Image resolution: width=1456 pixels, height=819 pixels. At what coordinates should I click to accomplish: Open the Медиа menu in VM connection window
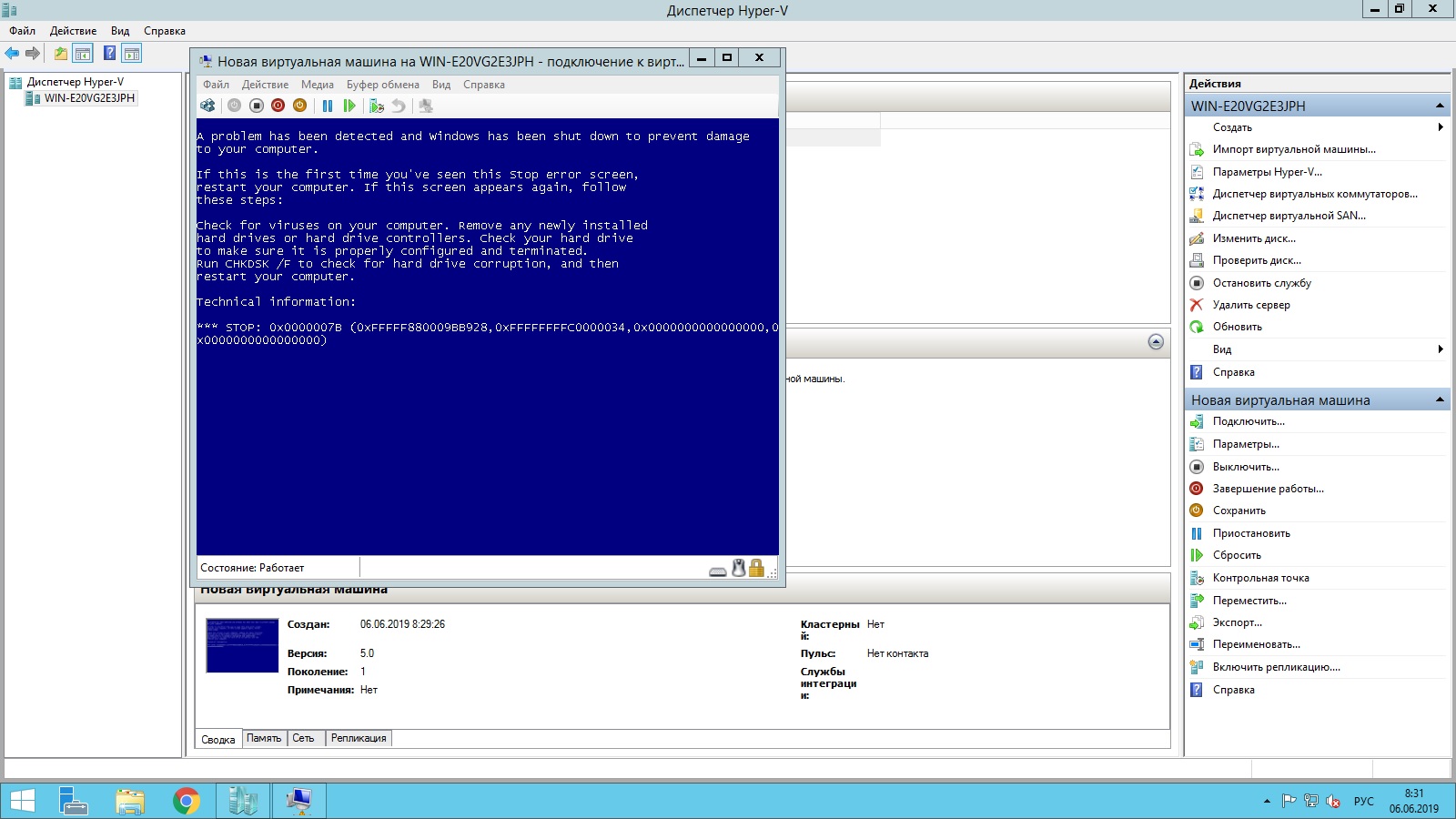(x=318, y=85)
